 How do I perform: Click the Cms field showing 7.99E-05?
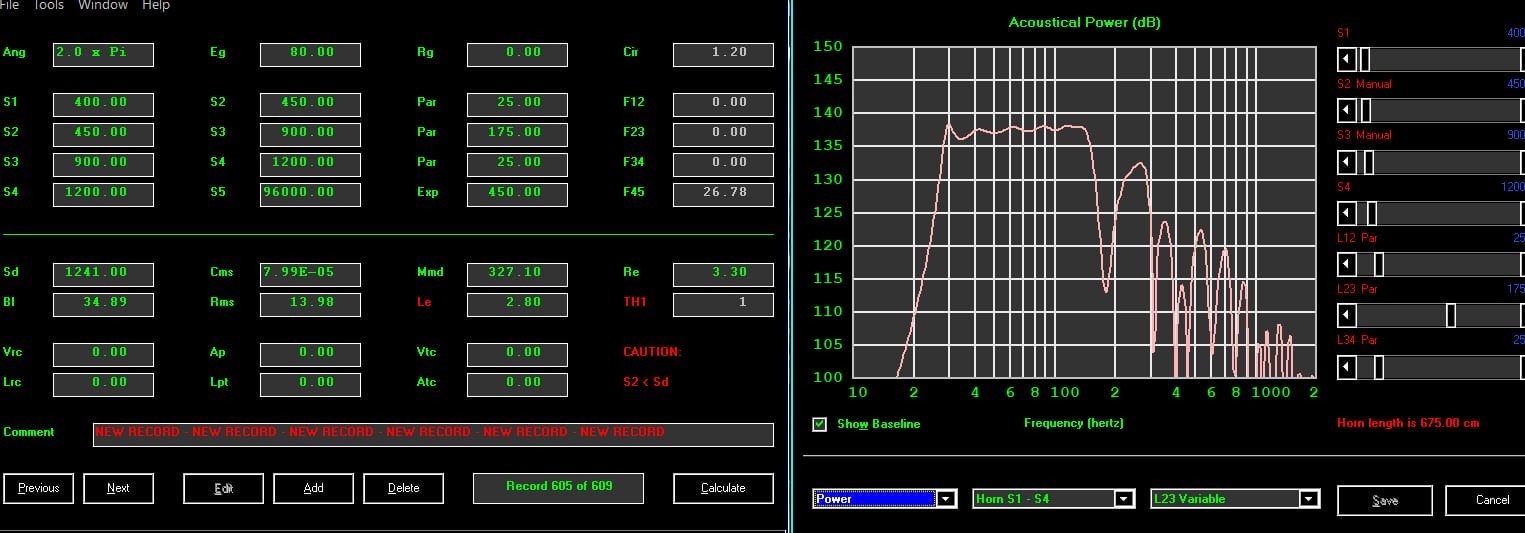point(310,274)
